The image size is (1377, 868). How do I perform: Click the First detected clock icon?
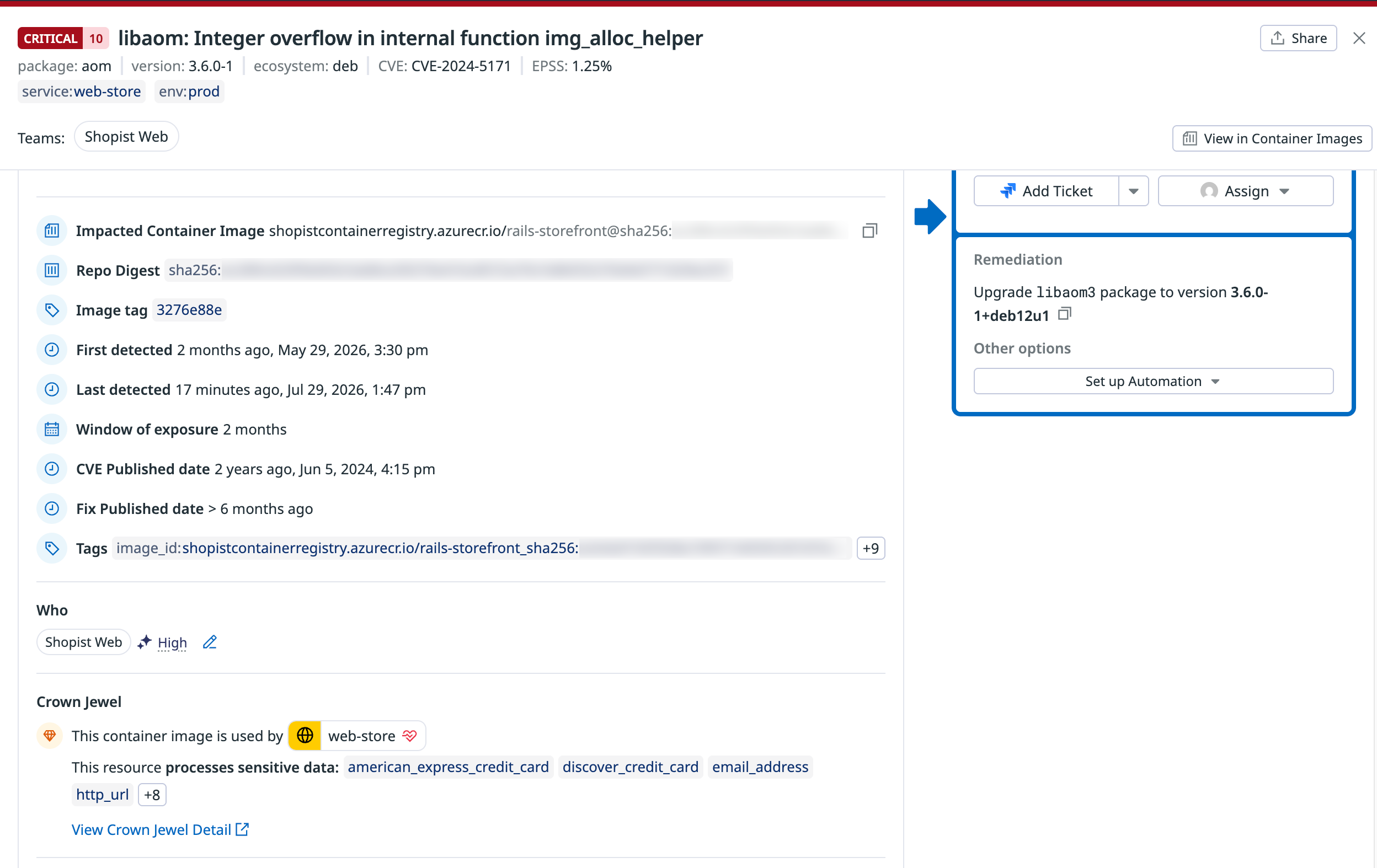pos(52,350)
